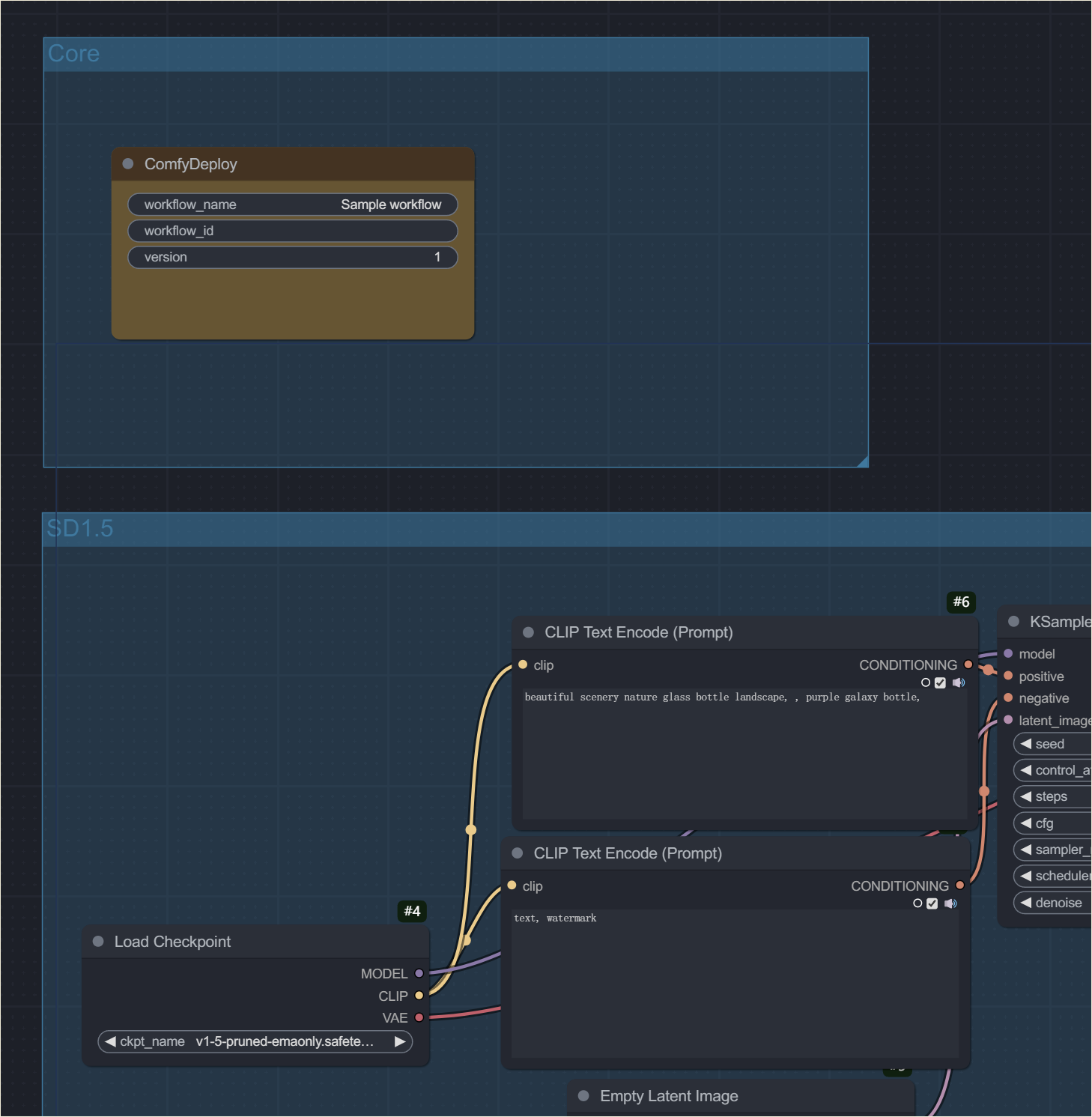Click the Load Checkpoint node title
Viewport: 1092px width, 1117px height.
click(172, 942)
